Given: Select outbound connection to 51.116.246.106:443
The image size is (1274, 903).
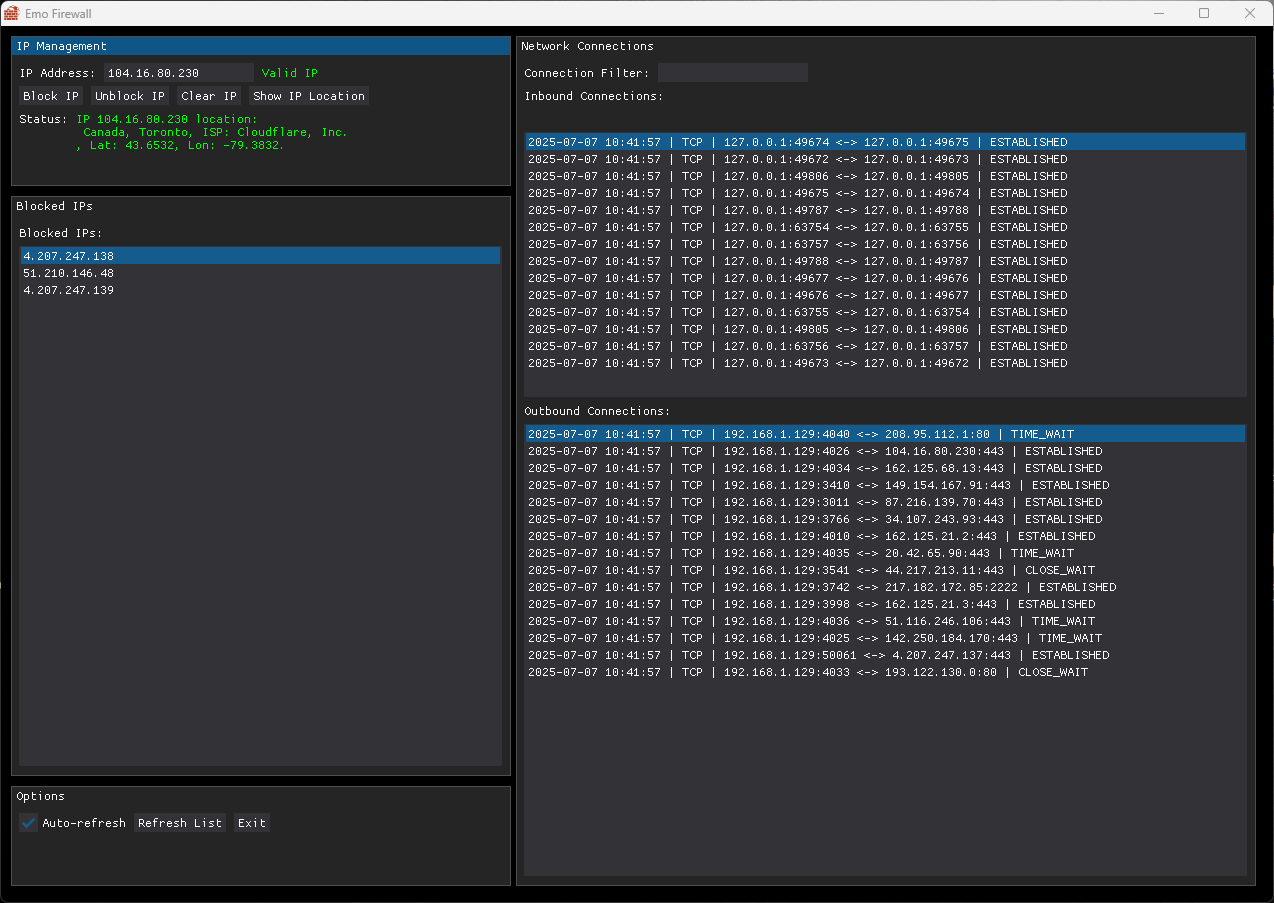Looking at the screenshot, I should [885, 621].
